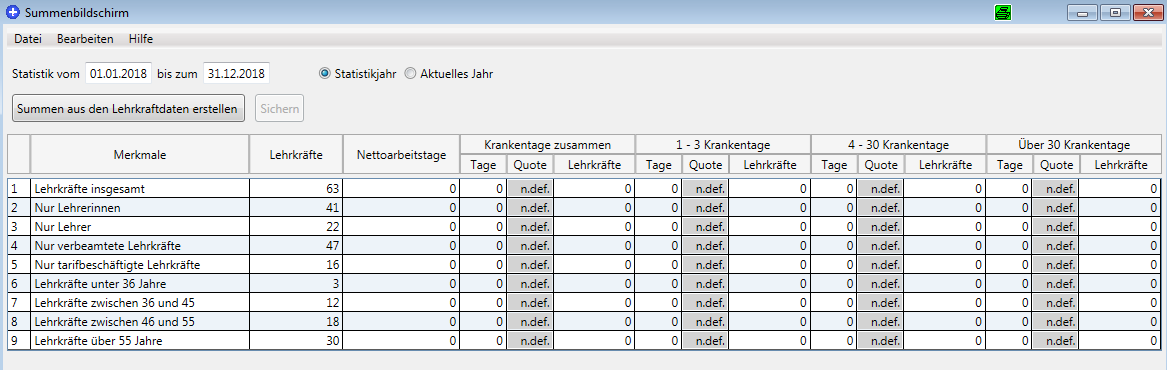1167x370 pixels.
Task: Click the Krankentage zusammen group header
Action: (547, 144)
